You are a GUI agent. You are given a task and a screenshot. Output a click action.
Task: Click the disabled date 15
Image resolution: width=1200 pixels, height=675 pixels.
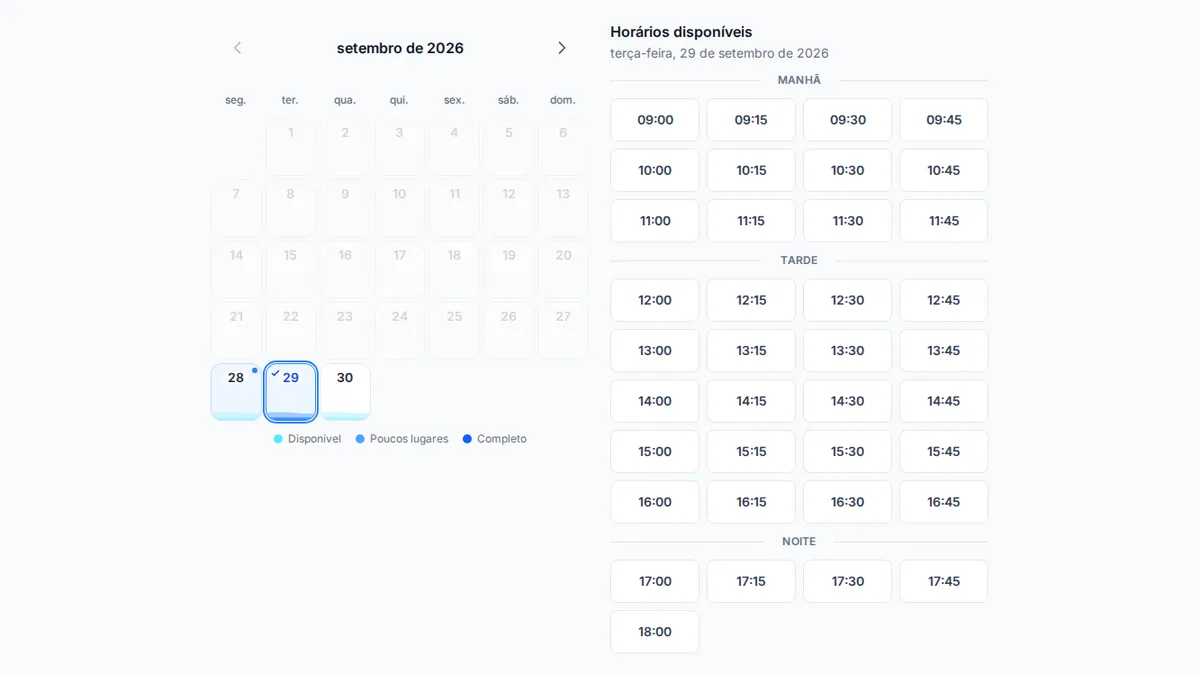[x=291, y=269]
